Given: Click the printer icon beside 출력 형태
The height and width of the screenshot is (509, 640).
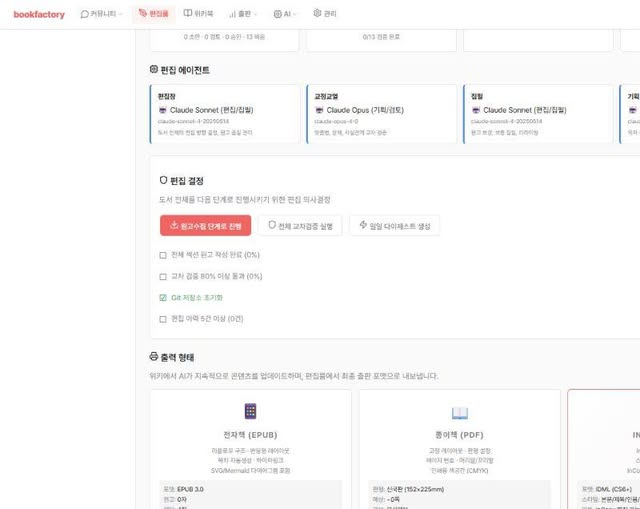Looking at the screenshot, I should [x=153, y=357].
